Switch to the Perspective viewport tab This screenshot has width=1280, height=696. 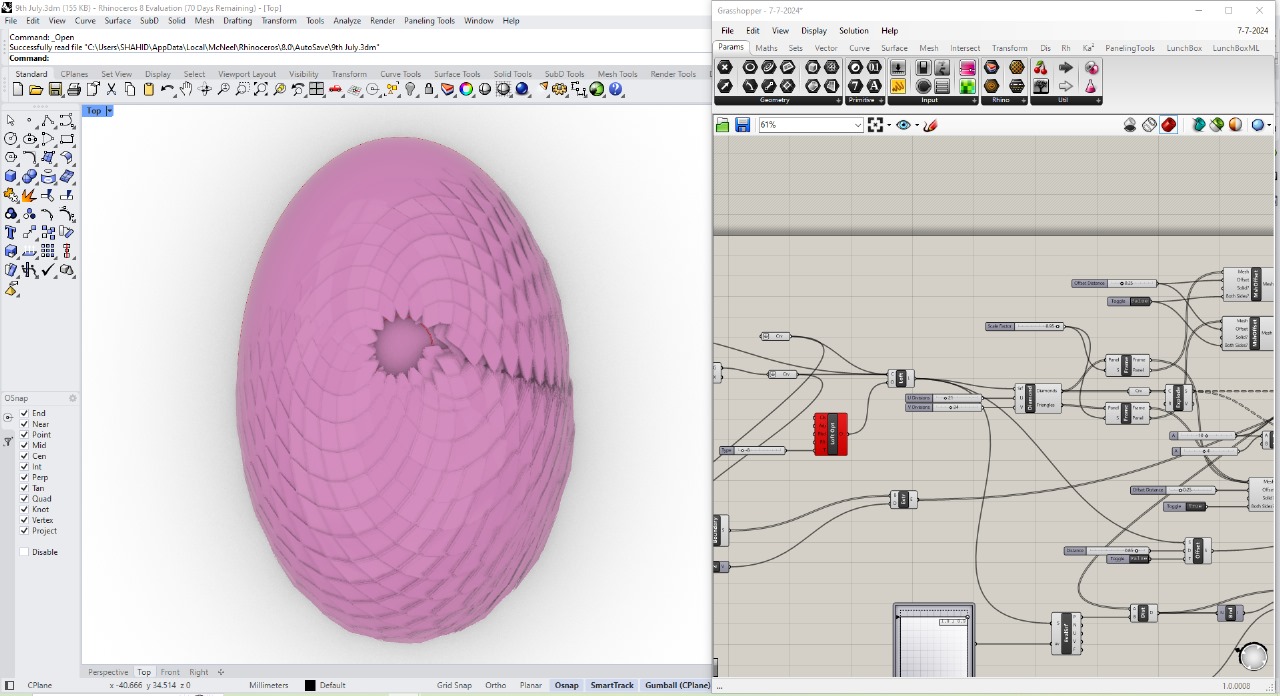(x=108, y=672)
